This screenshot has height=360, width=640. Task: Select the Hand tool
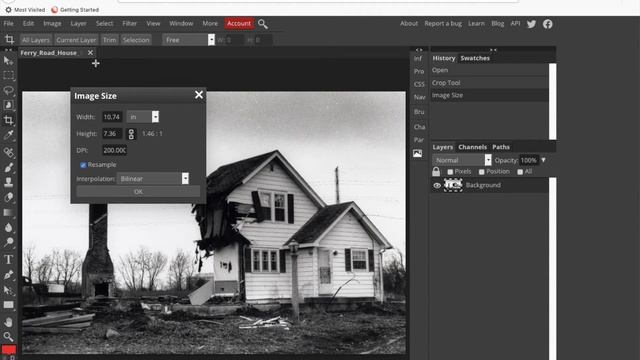coord(8,322)
